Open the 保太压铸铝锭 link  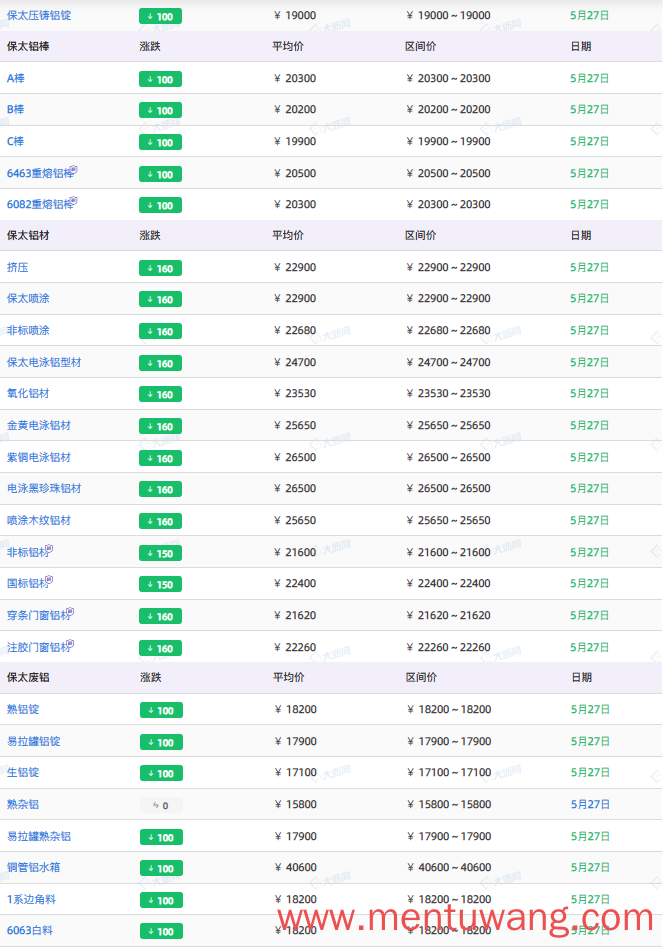(x=39, y=15)
